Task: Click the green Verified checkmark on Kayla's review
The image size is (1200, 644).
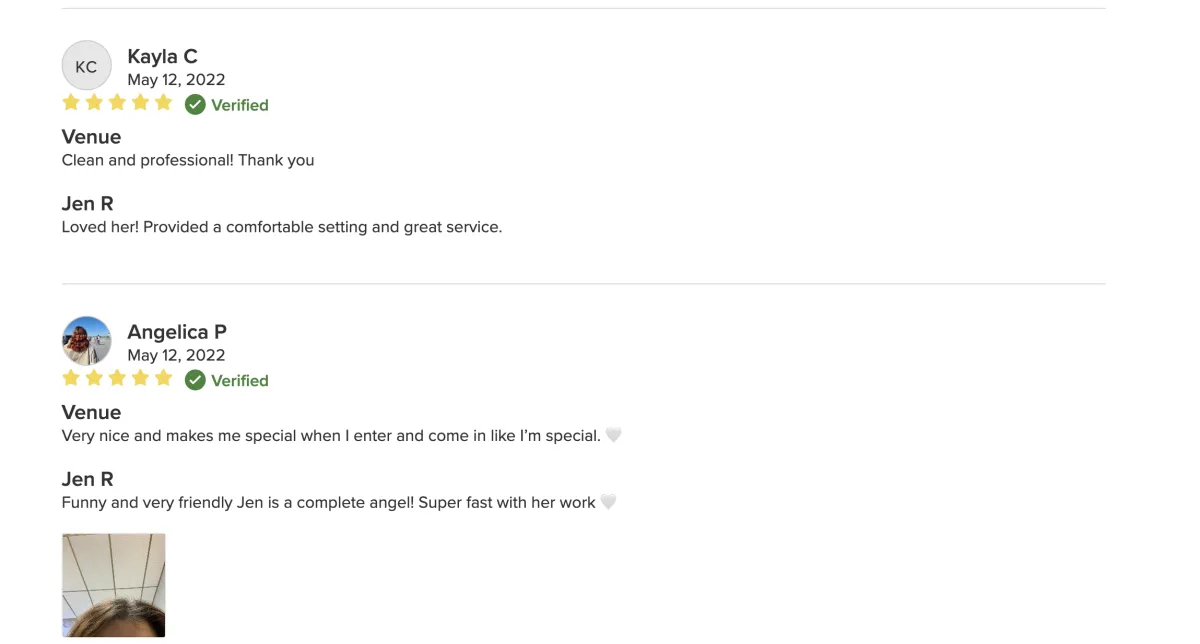Action: (x=195, y=105)
